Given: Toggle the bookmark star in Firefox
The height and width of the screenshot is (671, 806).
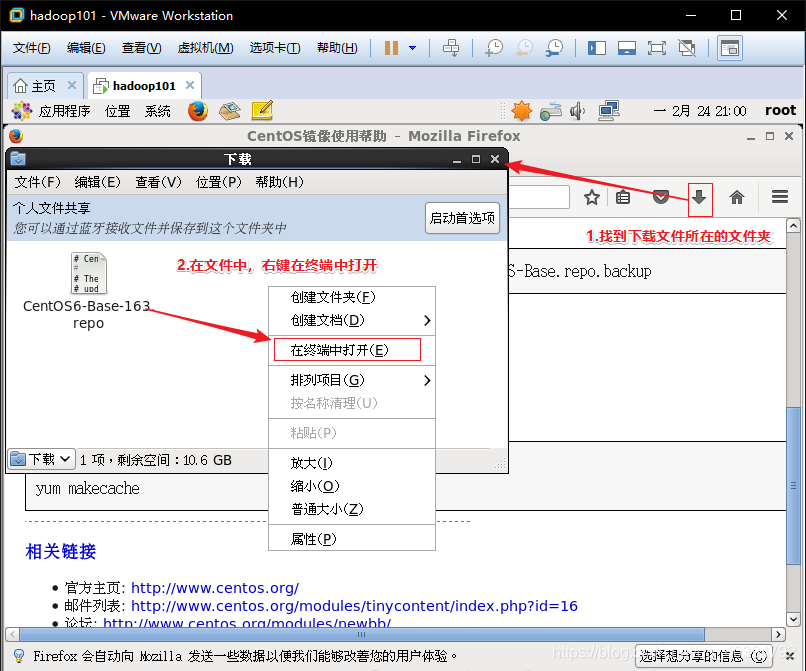Looking at the screenshot, I should tap(591, 198).
